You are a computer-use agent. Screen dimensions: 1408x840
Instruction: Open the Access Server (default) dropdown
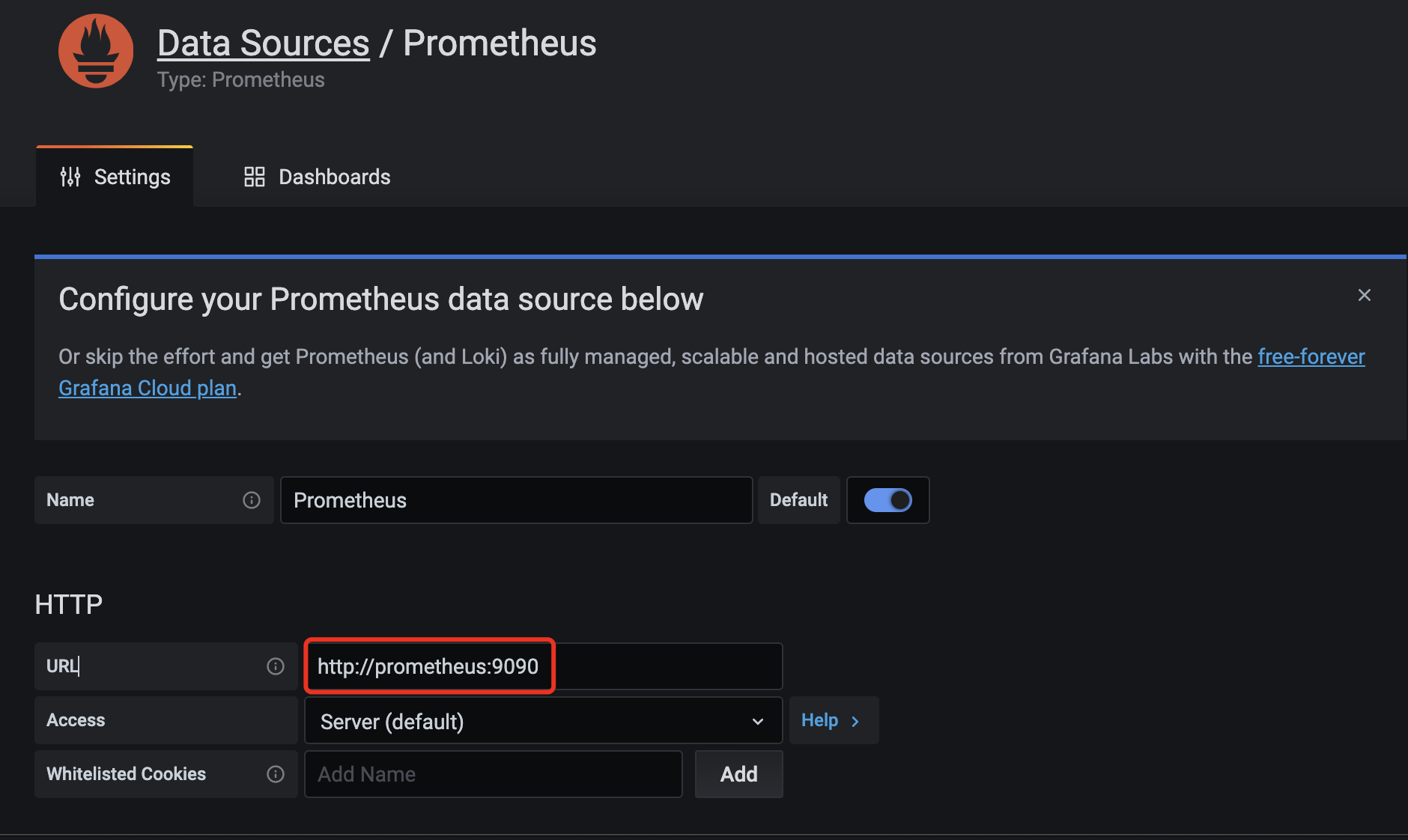544,721
